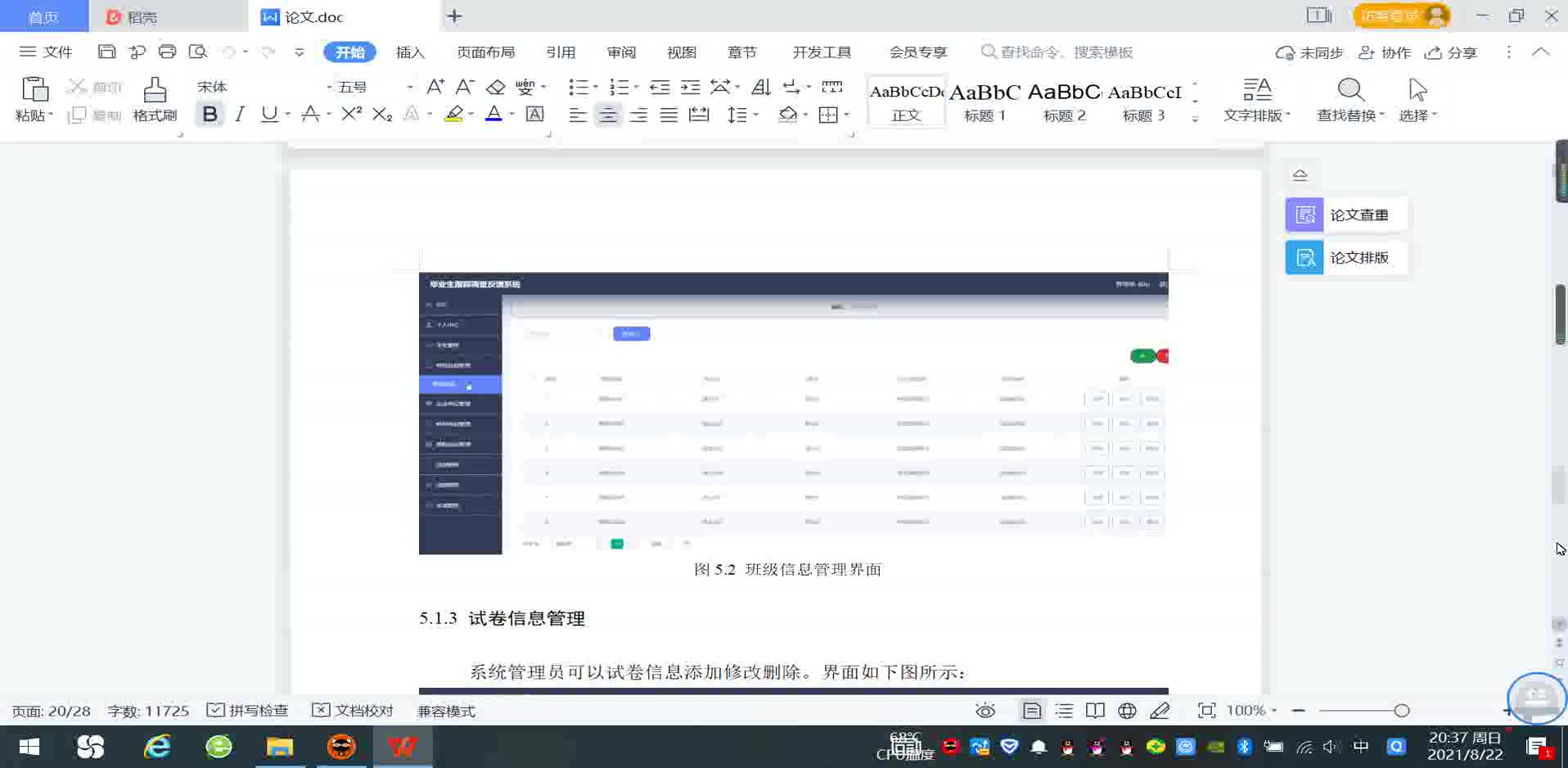Click the print icon in quick toolbar

coord(167,52)
